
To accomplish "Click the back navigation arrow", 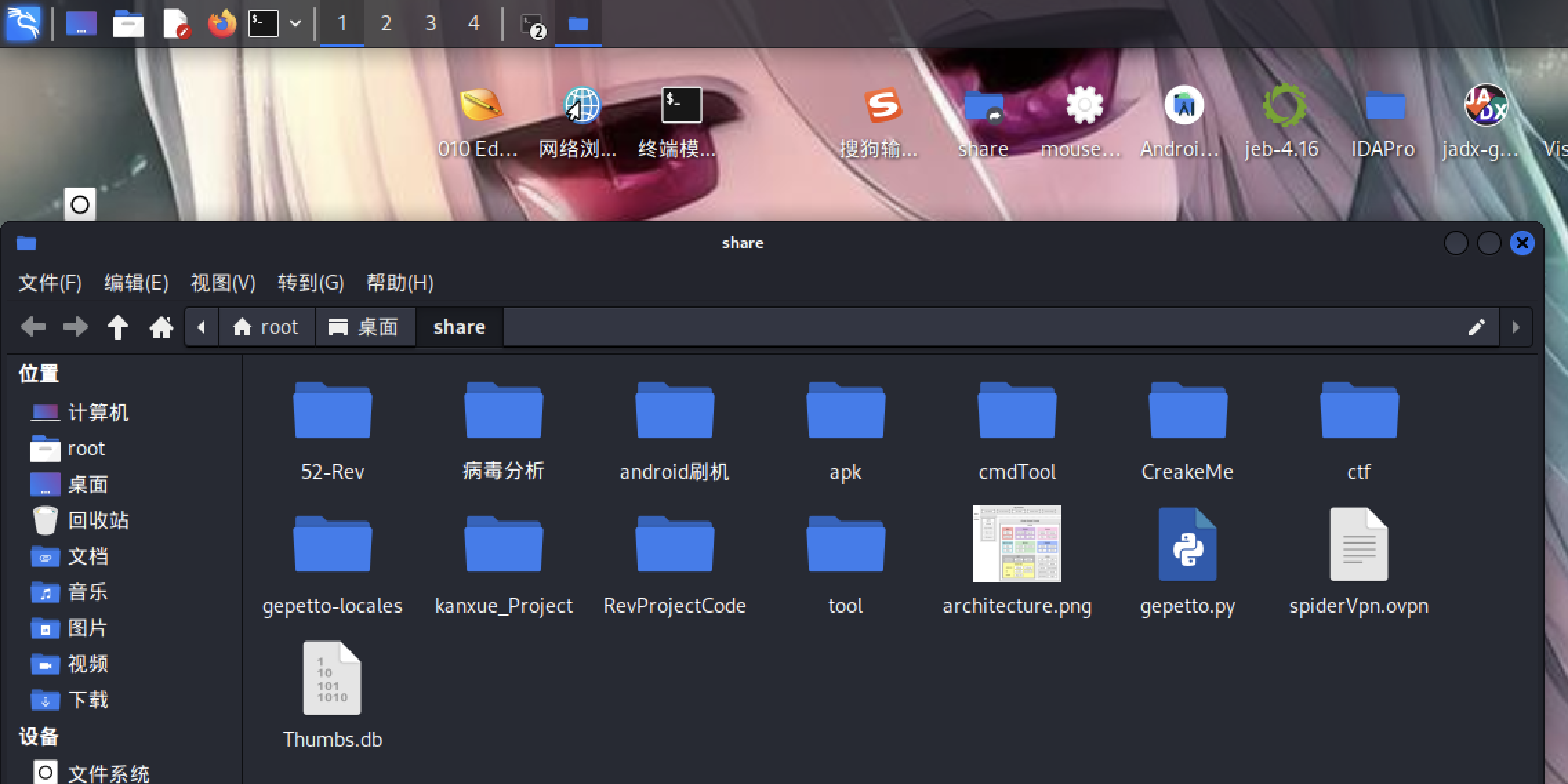I will (x=33, y=327).
